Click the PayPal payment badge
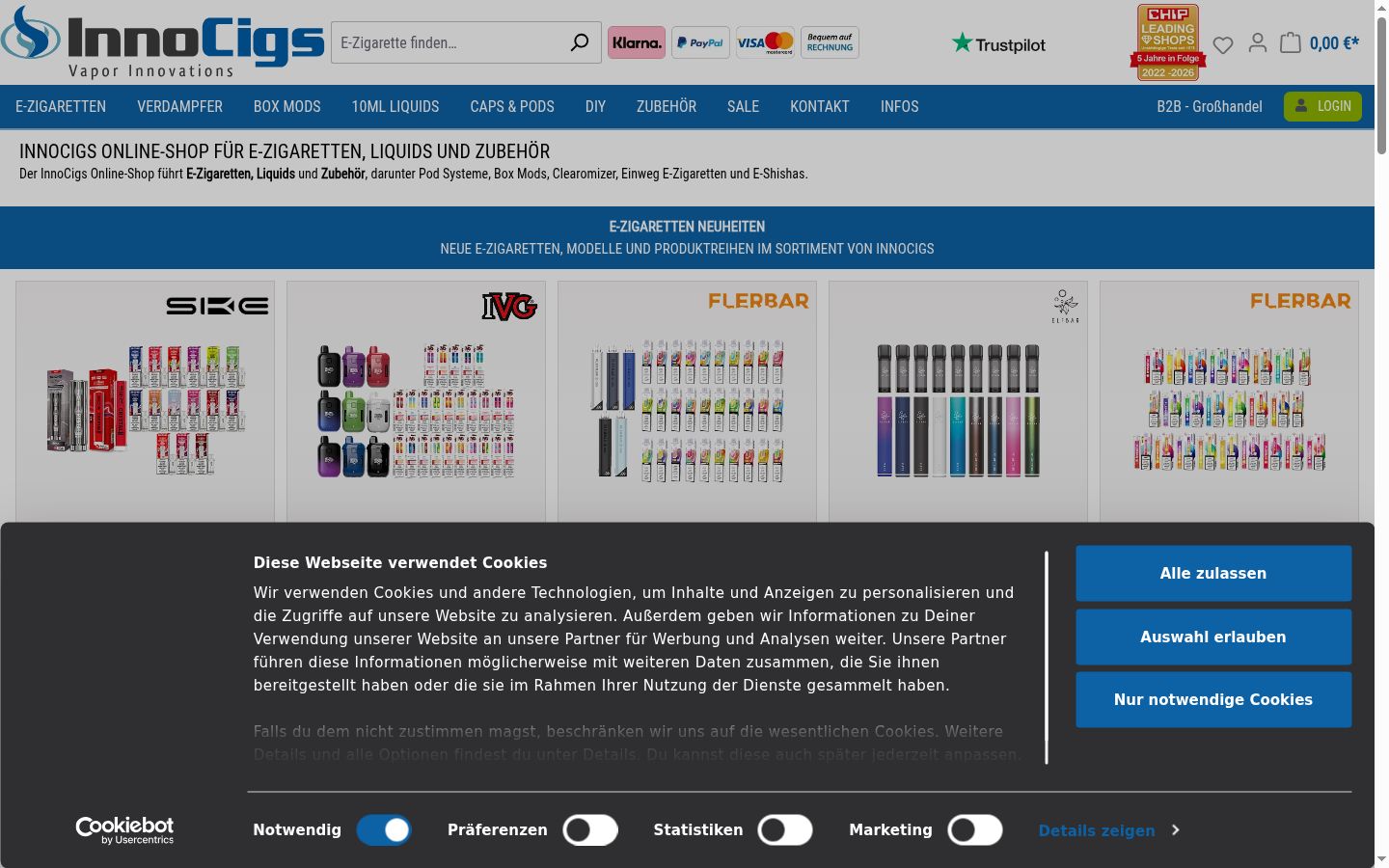 click(x=700, y=42)
